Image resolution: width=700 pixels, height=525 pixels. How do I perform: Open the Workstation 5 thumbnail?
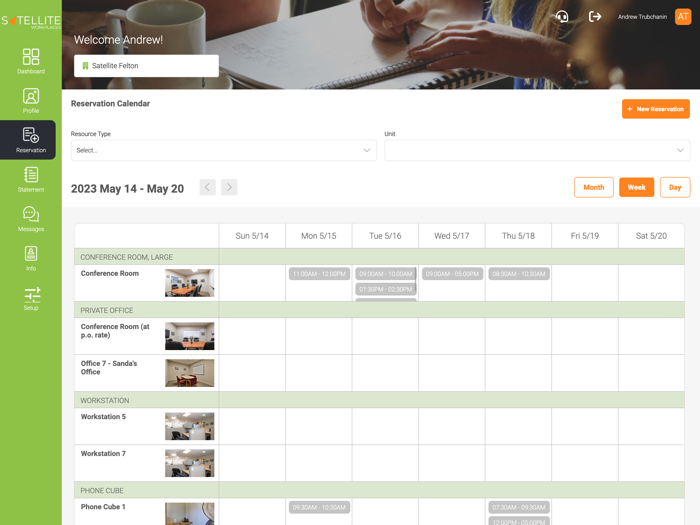190,426
